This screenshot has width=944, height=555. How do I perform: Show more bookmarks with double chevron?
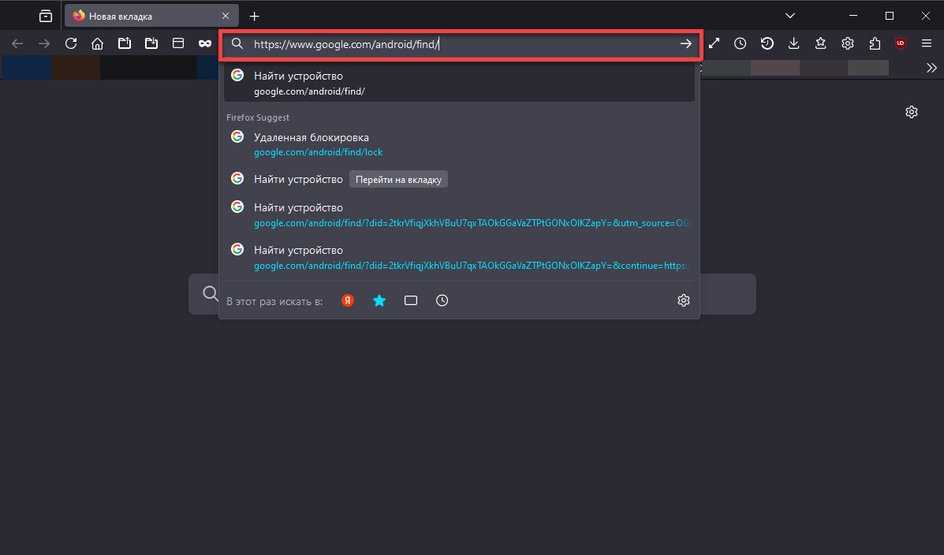tap(931, 68)
